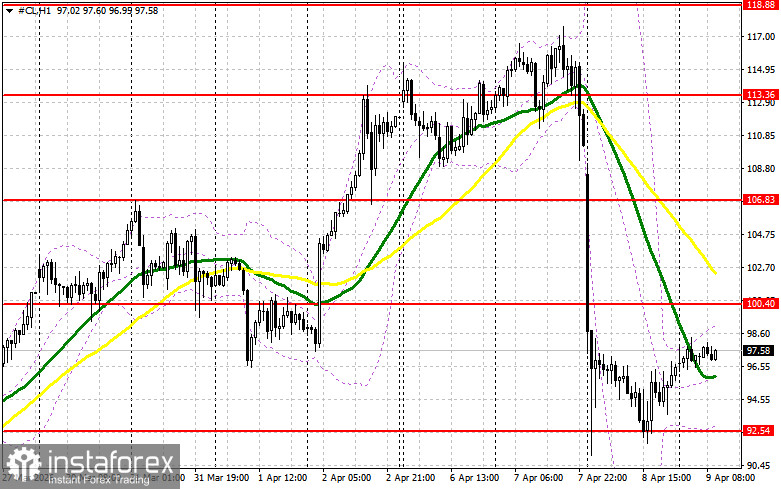Click the 96.55 price axis label
Screen dimensions: 781x489
(x=761, y=367)
